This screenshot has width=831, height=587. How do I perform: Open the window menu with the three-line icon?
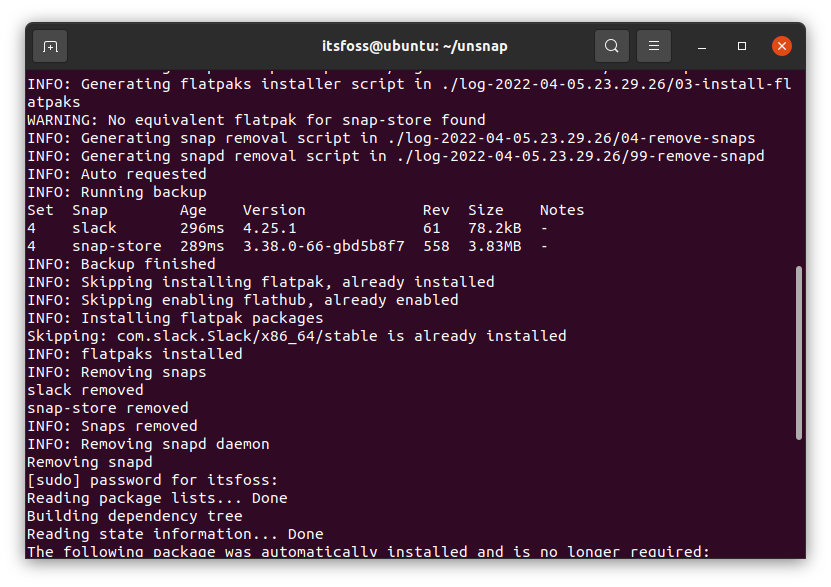653,46
